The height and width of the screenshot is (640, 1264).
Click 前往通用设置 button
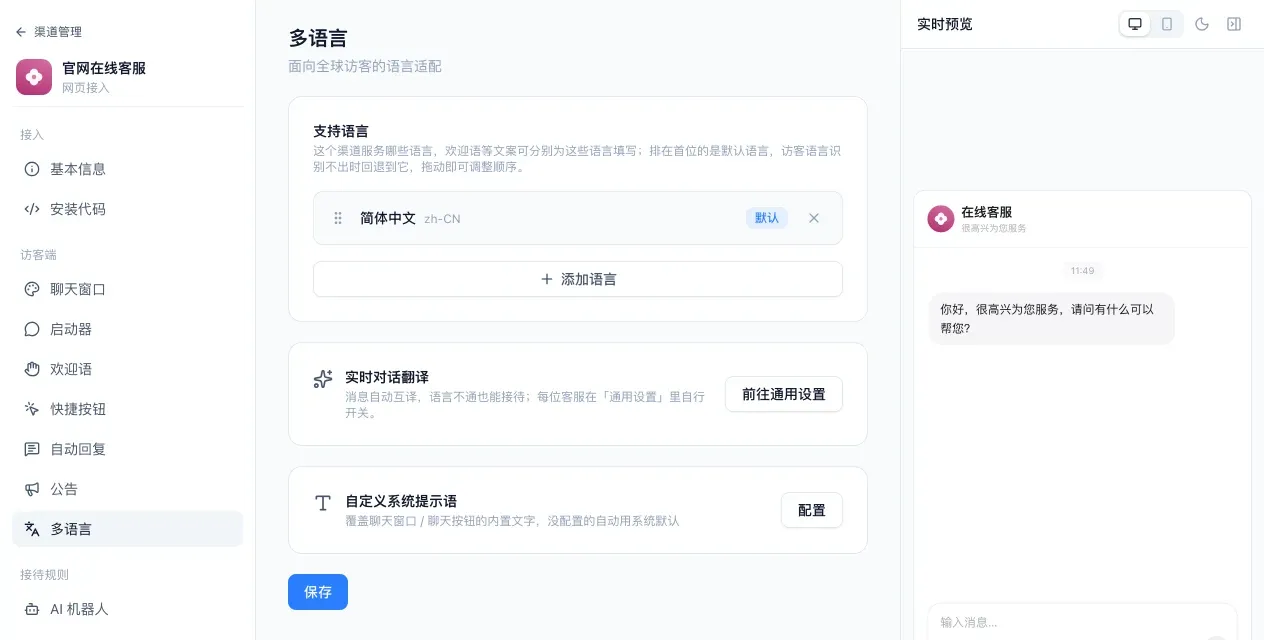click(784, 394)
